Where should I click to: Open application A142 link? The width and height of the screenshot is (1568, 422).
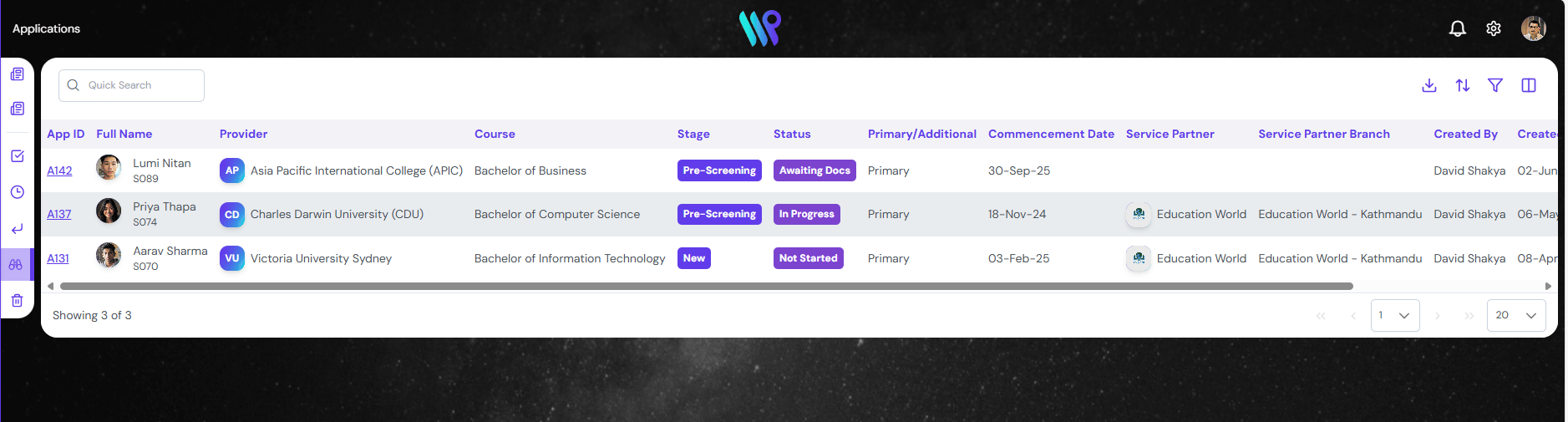point(59,170)
